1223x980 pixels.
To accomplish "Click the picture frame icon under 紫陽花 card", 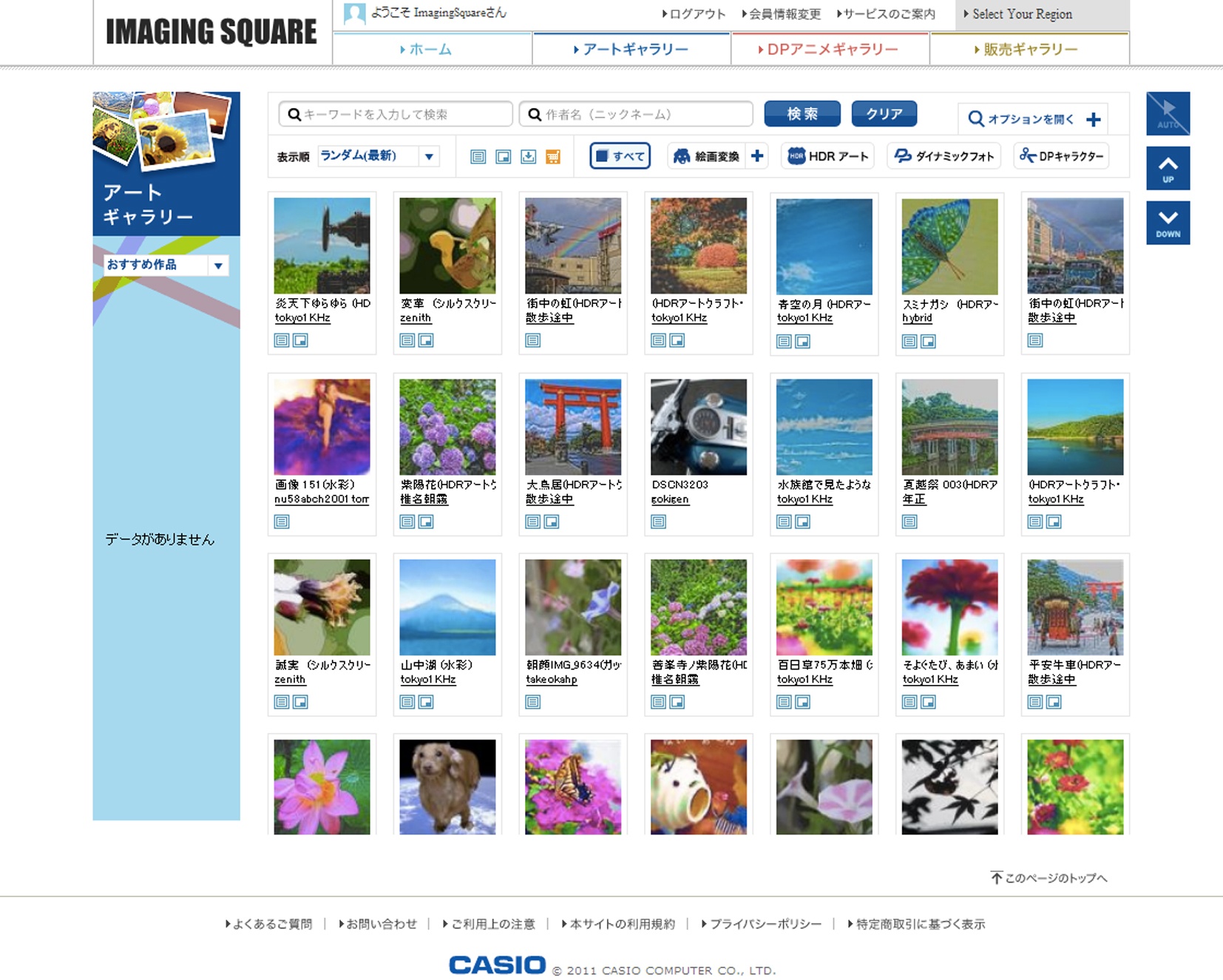I will click(426, 521).
